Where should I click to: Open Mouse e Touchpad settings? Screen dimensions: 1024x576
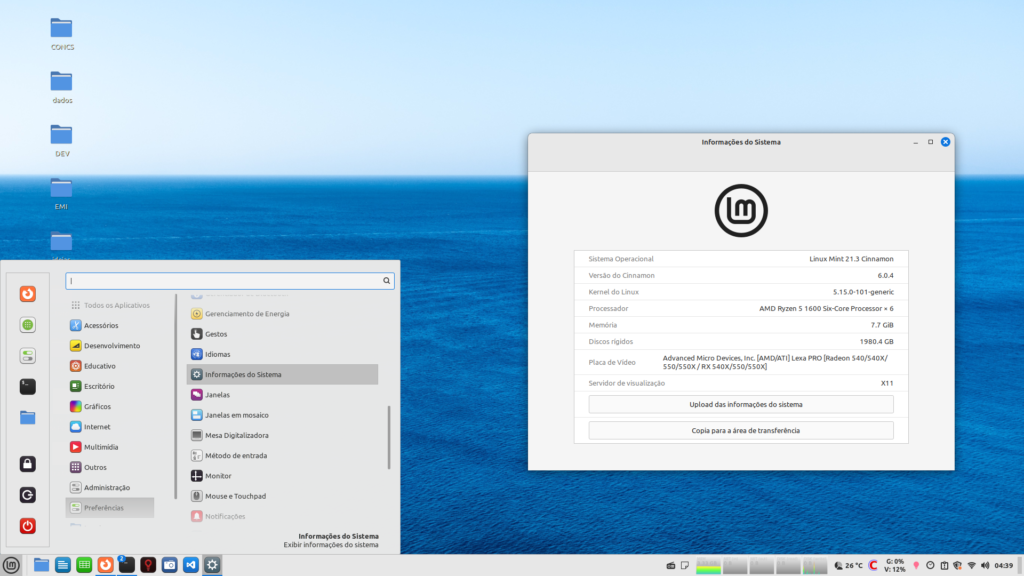point(234,496)
